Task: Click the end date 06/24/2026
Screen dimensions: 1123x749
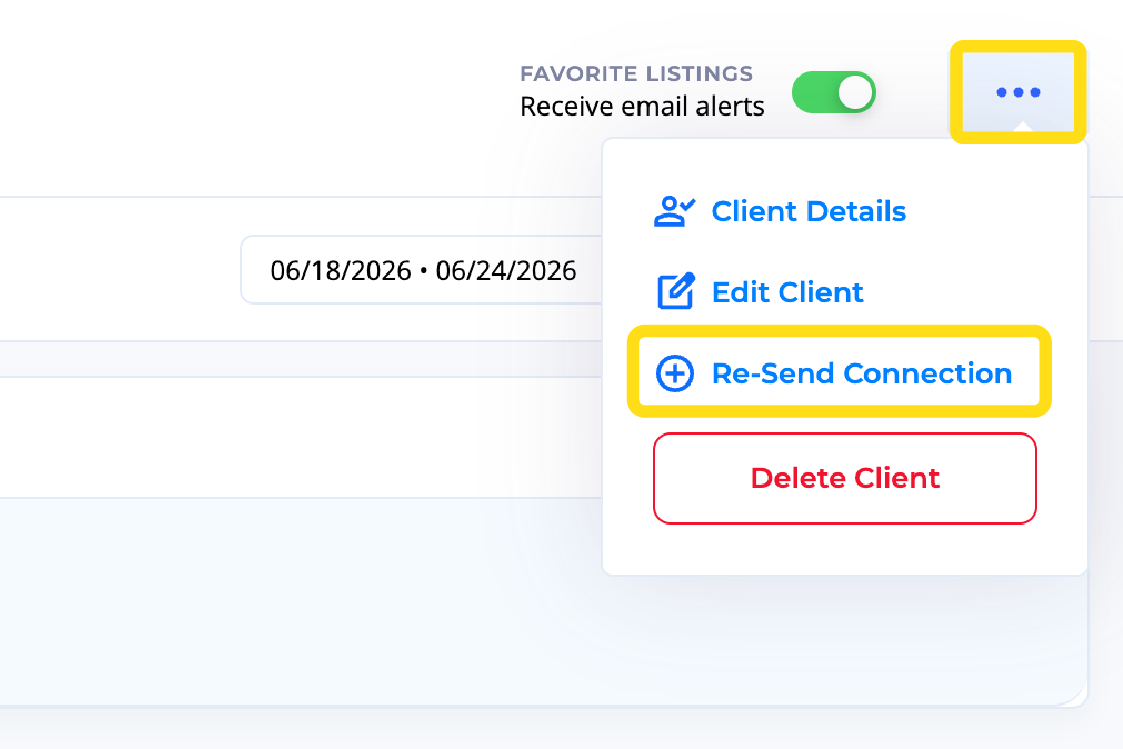Action: point(506,271)
